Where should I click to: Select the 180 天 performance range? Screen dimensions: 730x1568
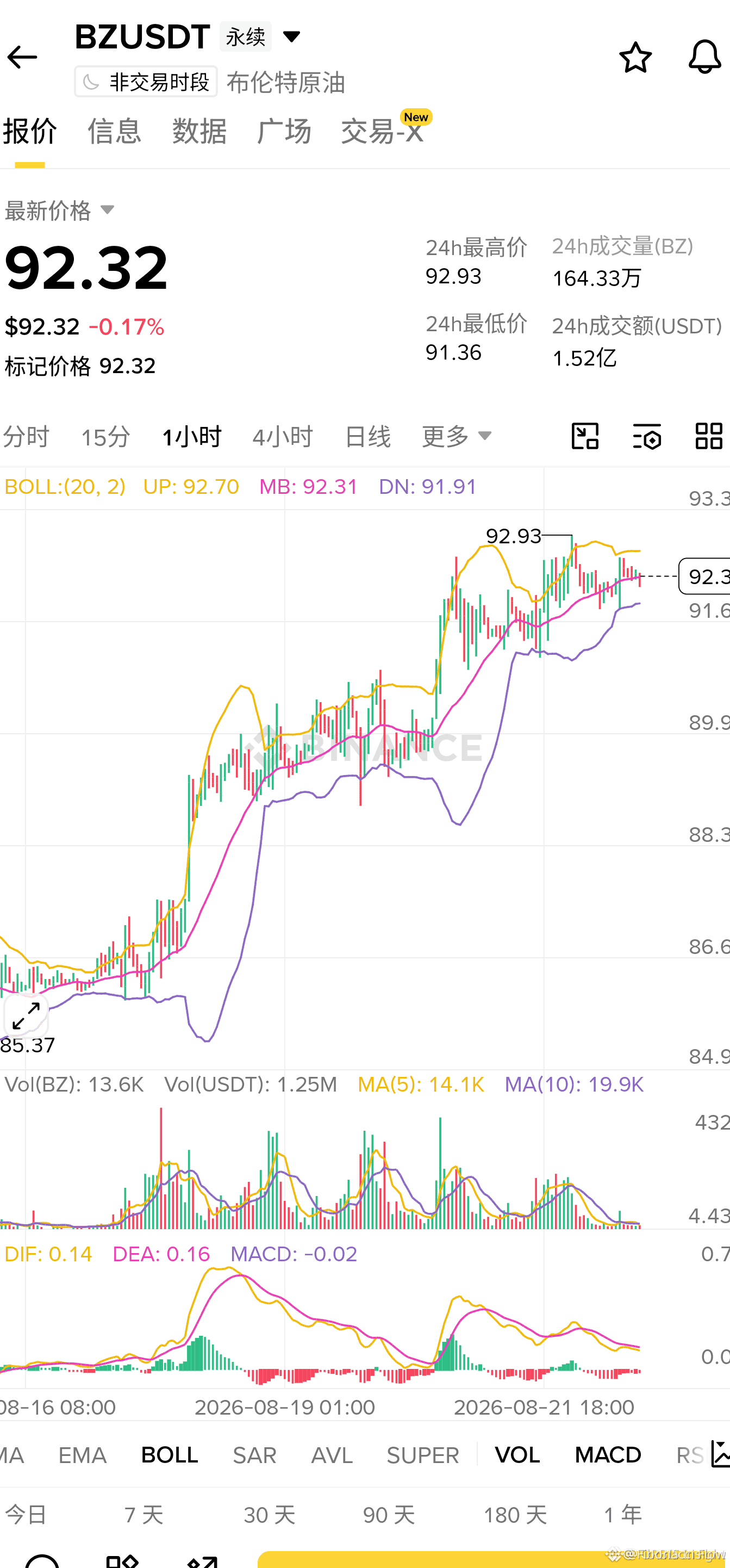point(515,1515)
